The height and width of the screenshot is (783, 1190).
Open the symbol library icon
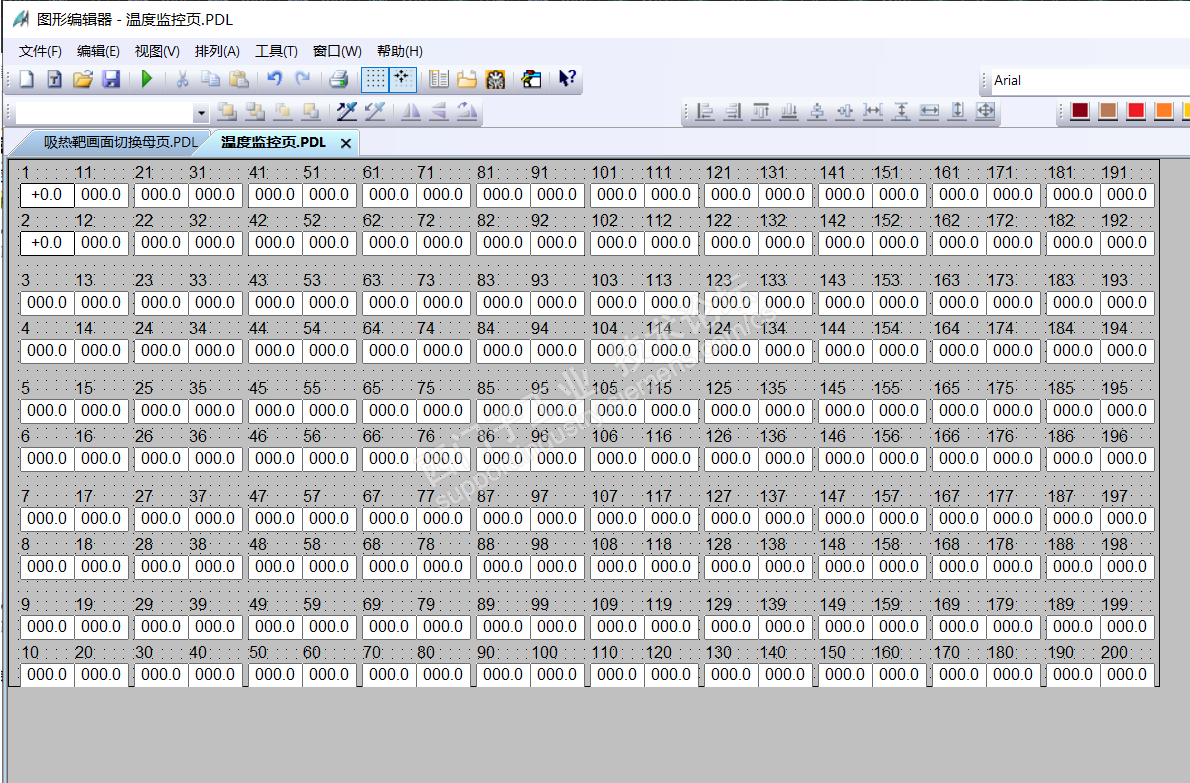pos(439,79)
